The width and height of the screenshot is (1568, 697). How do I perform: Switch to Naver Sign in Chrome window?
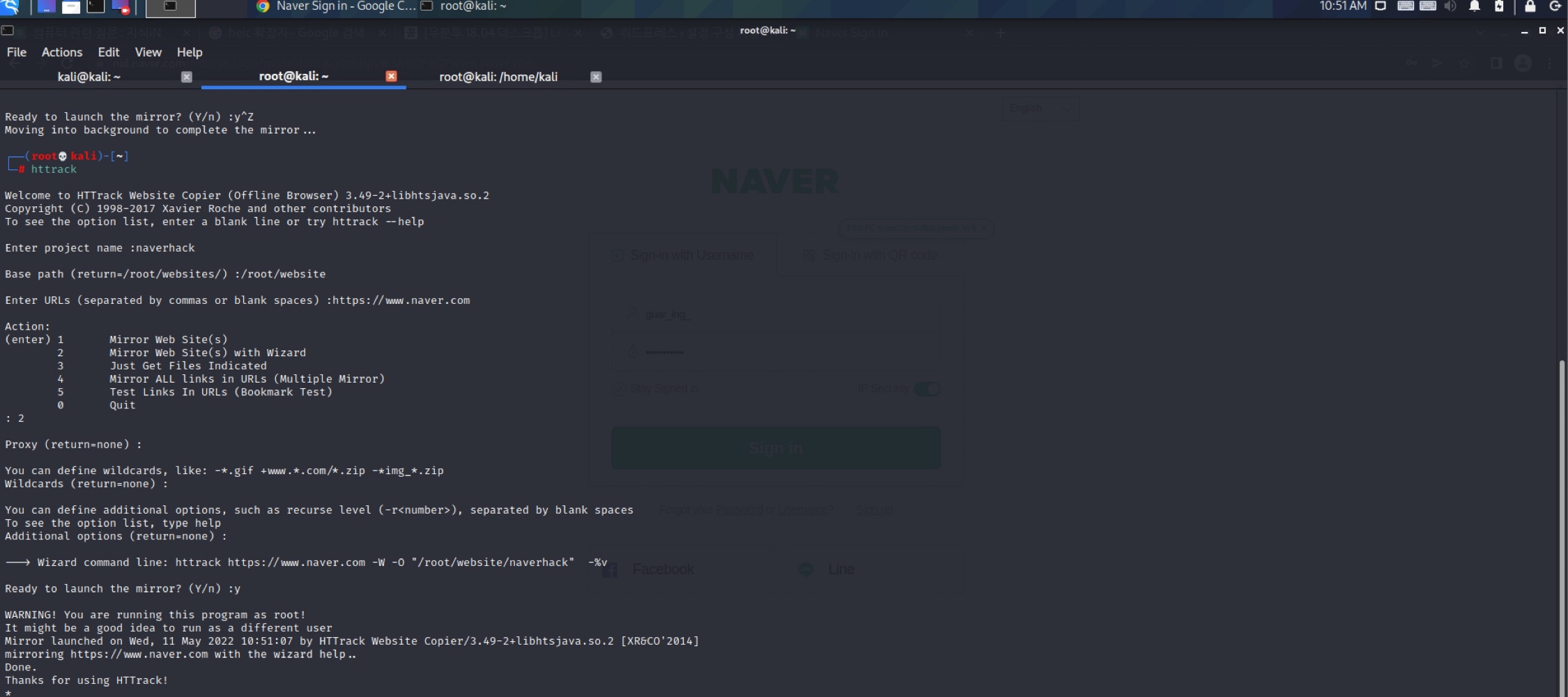tap(336, 6)
